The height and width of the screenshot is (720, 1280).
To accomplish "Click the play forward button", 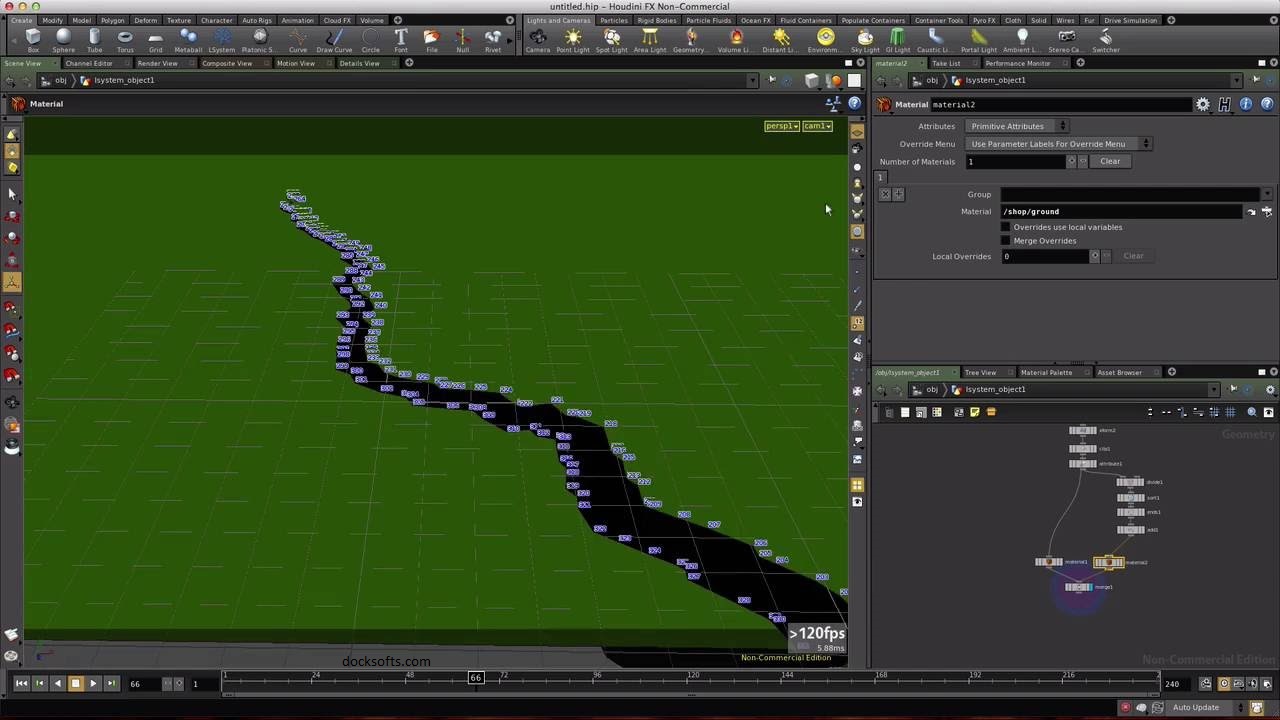I will pos(93,683).
